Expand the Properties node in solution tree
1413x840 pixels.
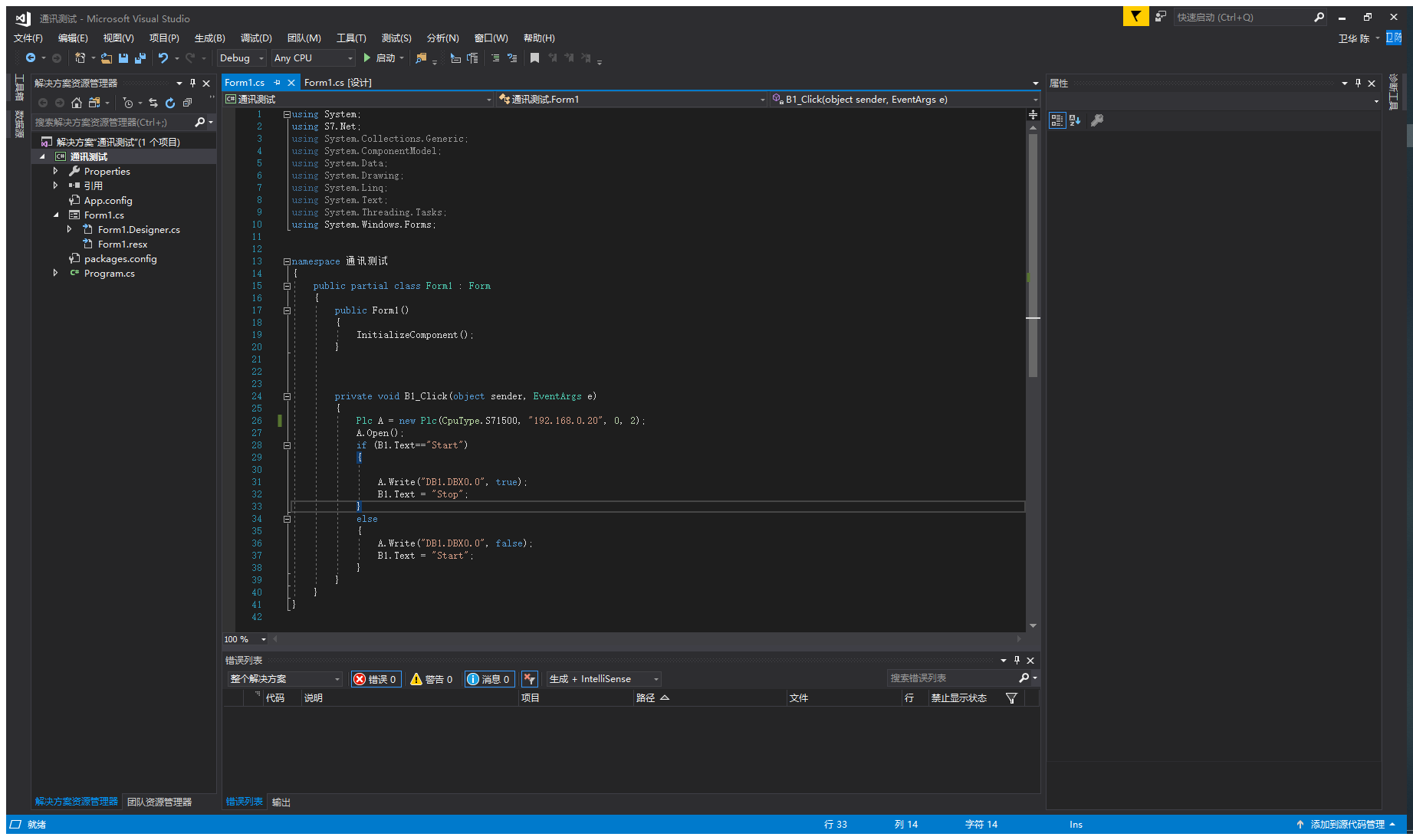(x=55, y=171)
